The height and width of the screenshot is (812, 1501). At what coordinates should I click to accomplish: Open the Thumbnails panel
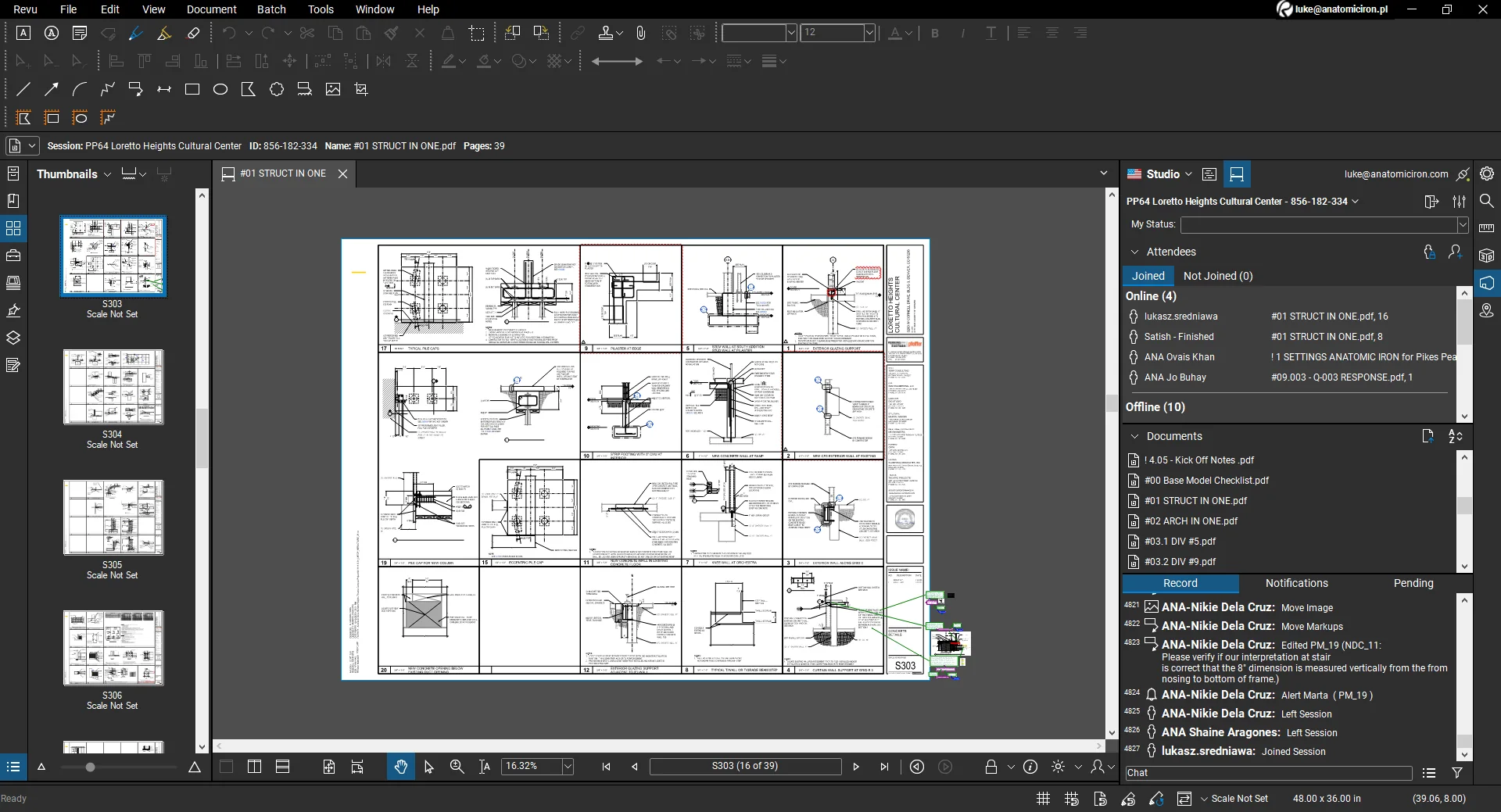[13, 228]
